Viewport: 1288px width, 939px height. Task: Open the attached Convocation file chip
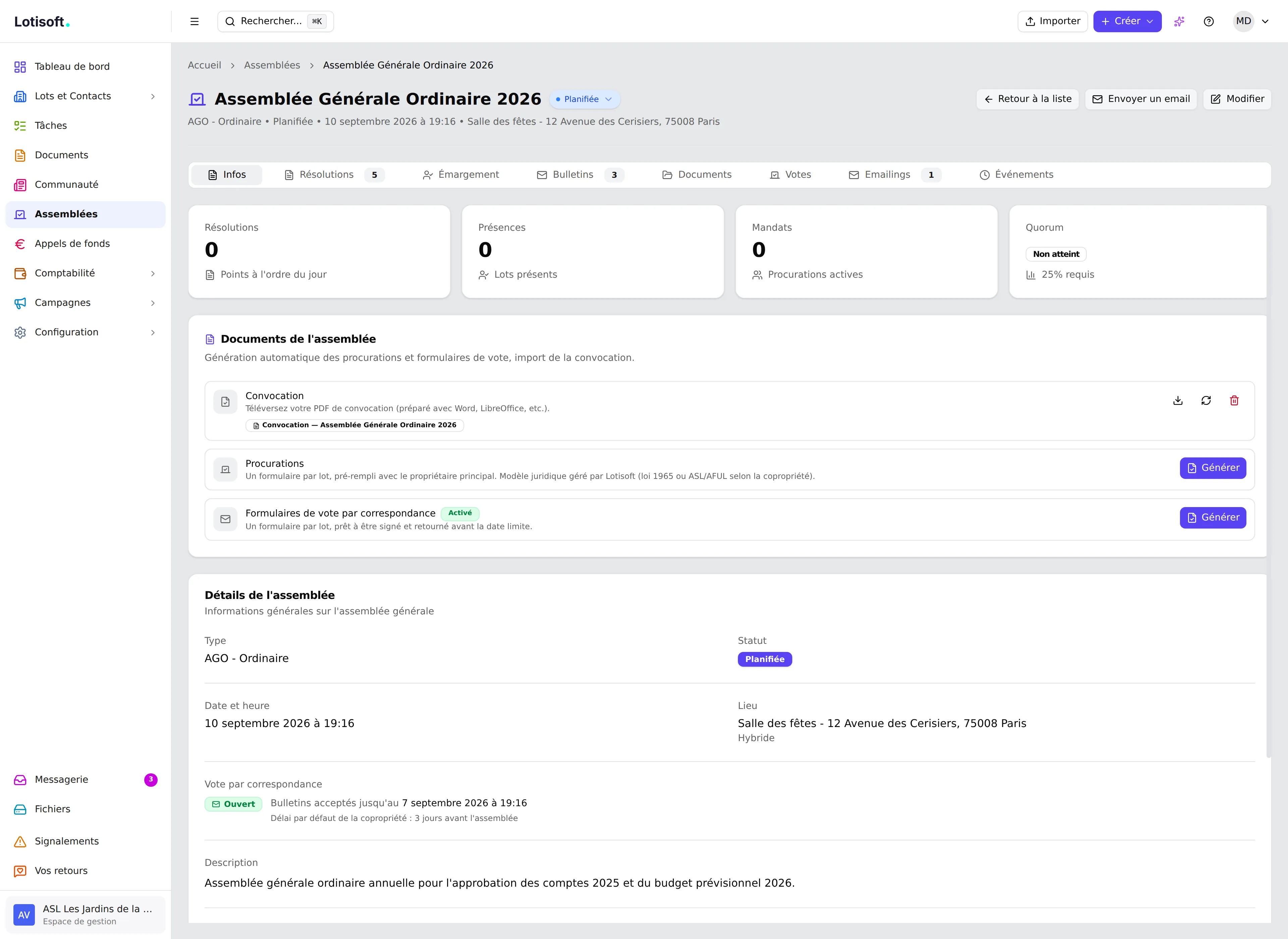355,425
